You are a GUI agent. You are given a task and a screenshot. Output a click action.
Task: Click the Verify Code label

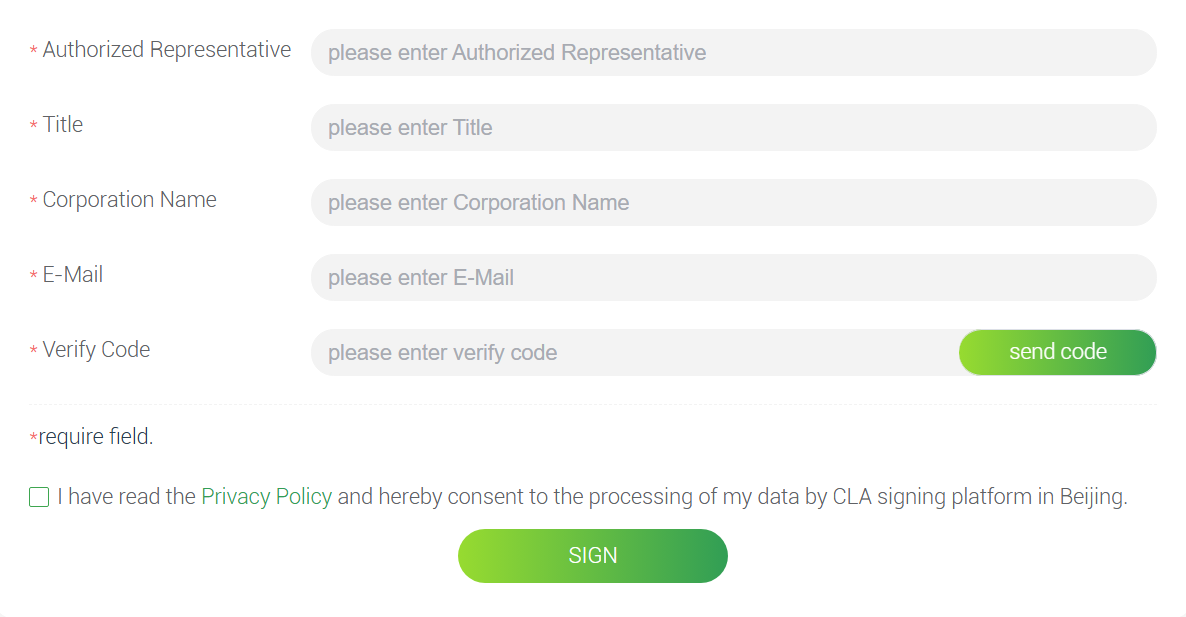click(x=97, y=350)
